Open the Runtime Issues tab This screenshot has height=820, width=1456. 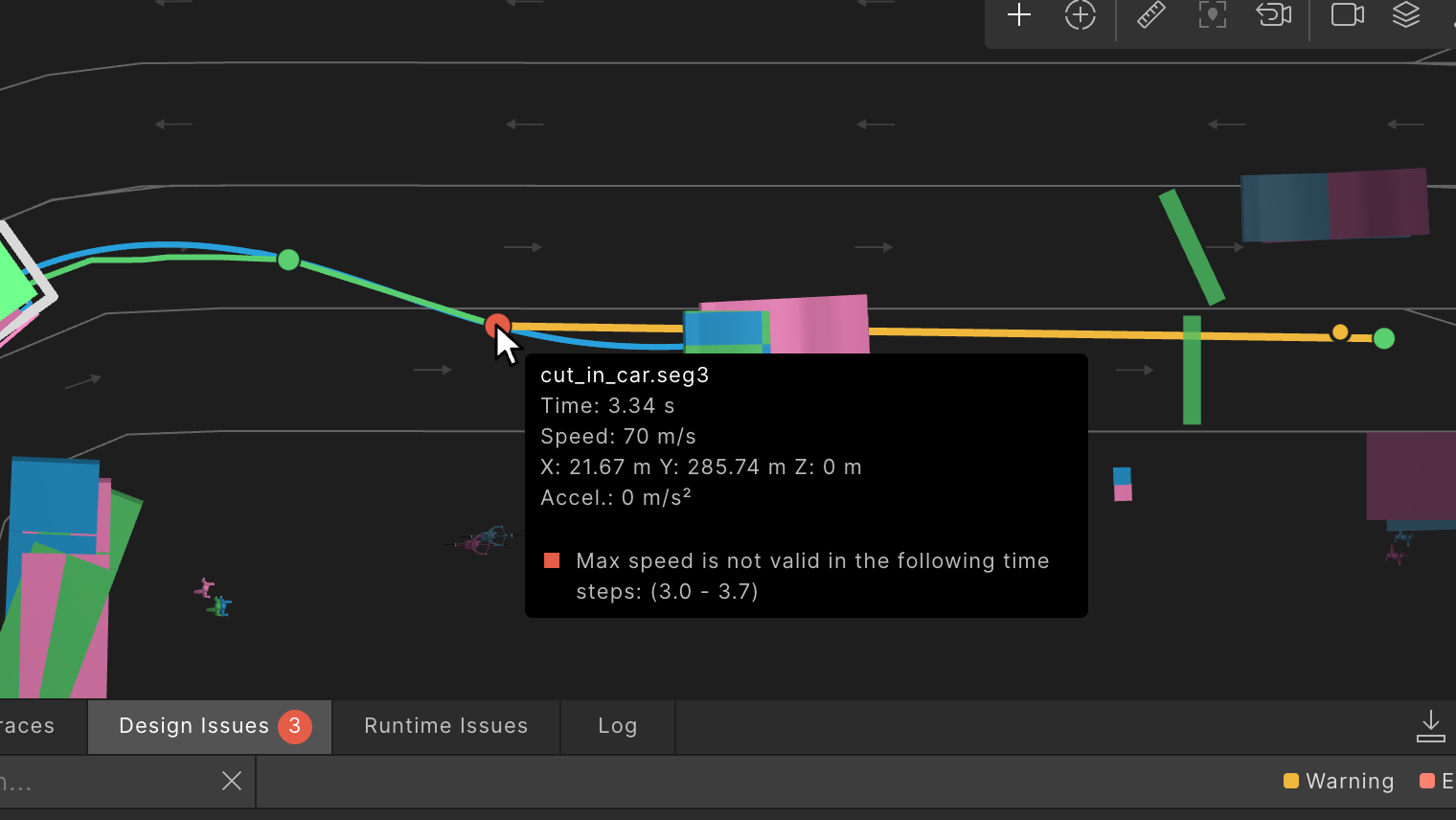pos(445,726)
